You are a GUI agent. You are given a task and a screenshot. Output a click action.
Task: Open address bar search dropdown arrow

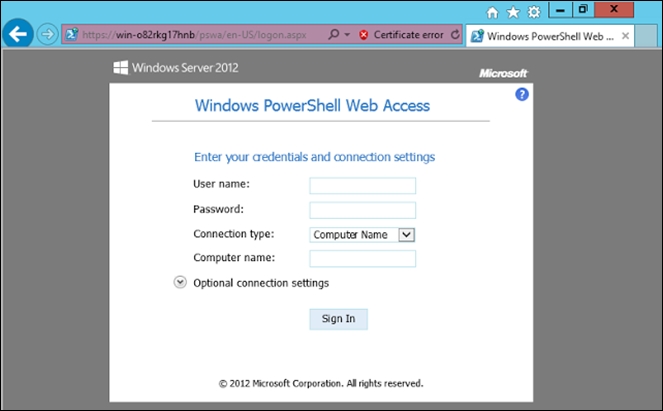pos(347,35)
